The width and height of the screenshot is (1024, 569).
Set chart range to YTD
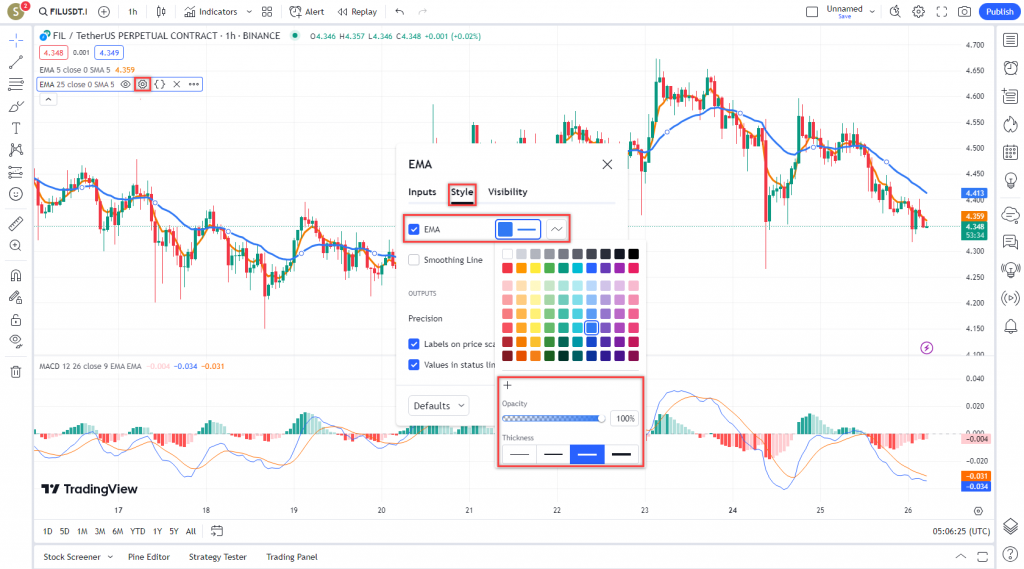(137, 531)
